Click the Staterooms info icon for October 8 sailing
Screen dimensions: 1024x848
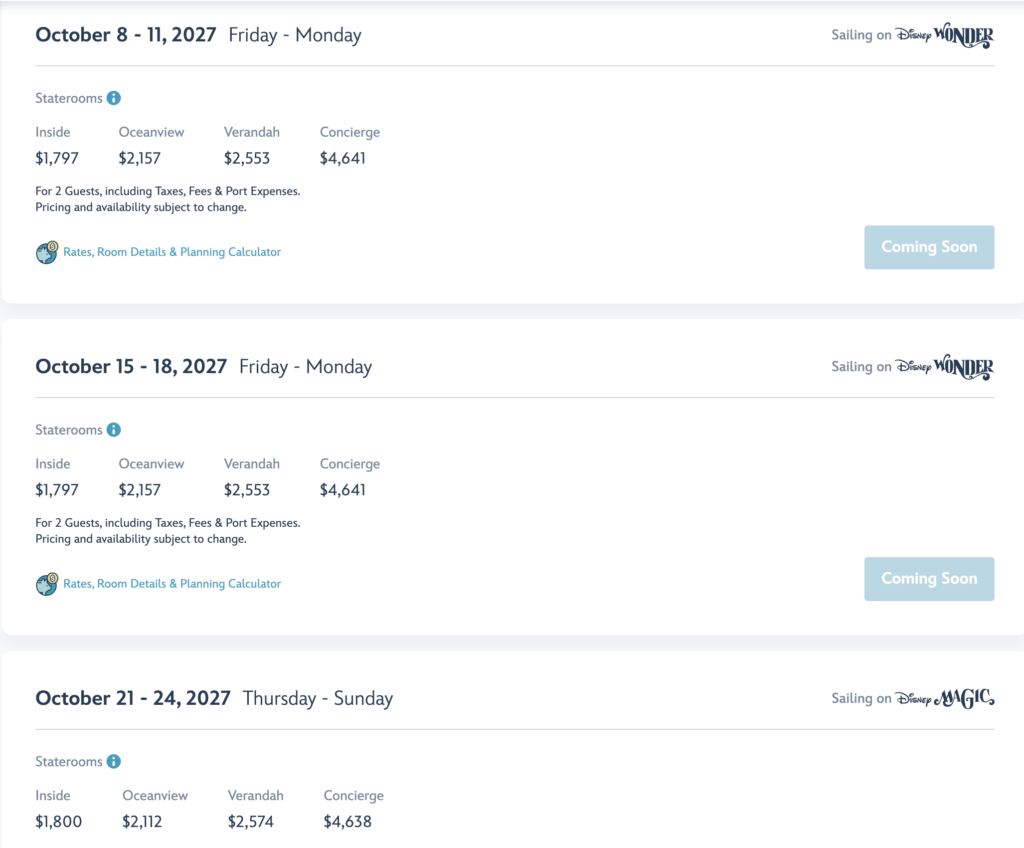point(114,98)
